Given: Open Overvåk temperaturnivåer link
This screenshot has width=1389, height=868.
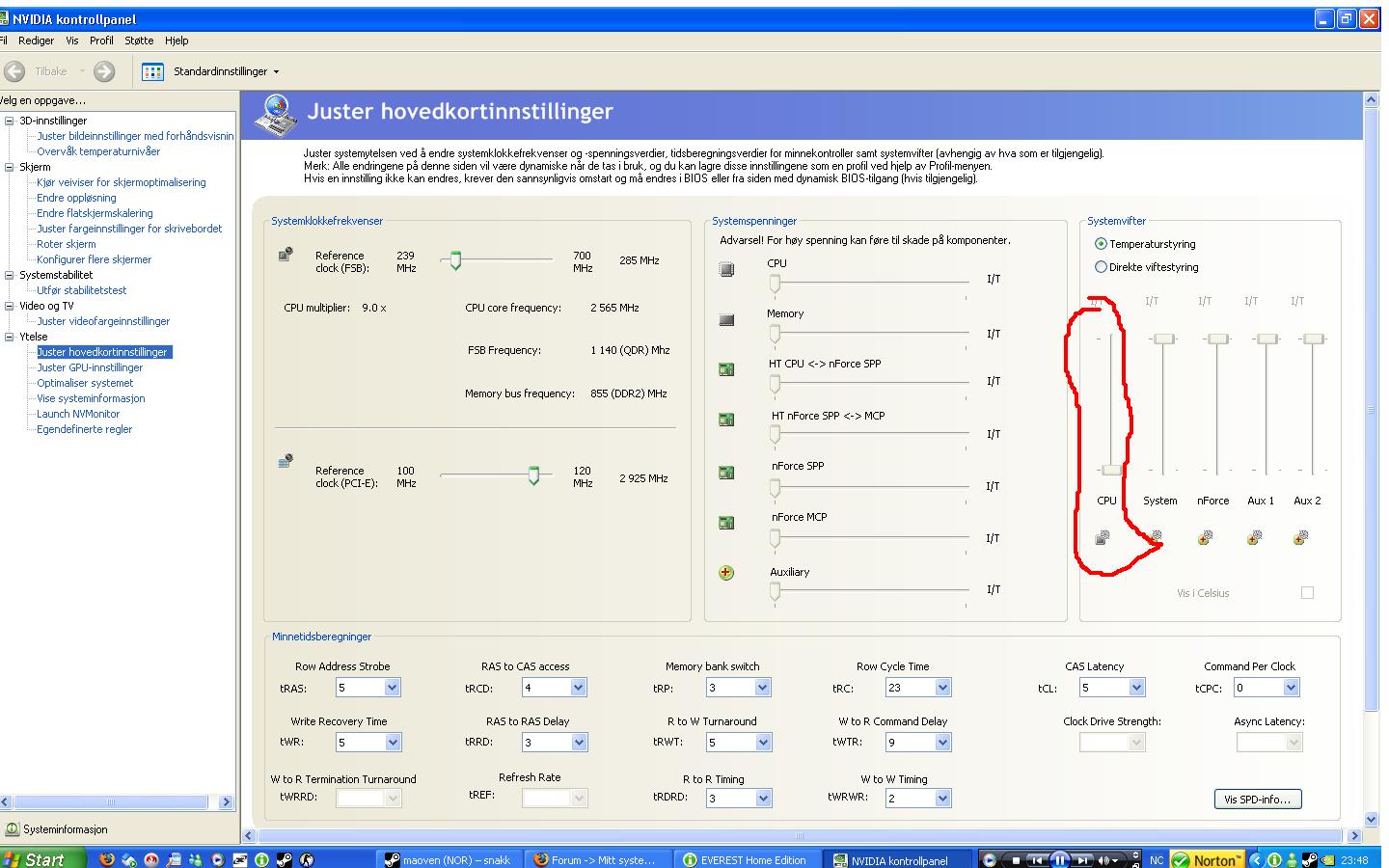Looking at the screenshot, I should click(x=98, y=151).
